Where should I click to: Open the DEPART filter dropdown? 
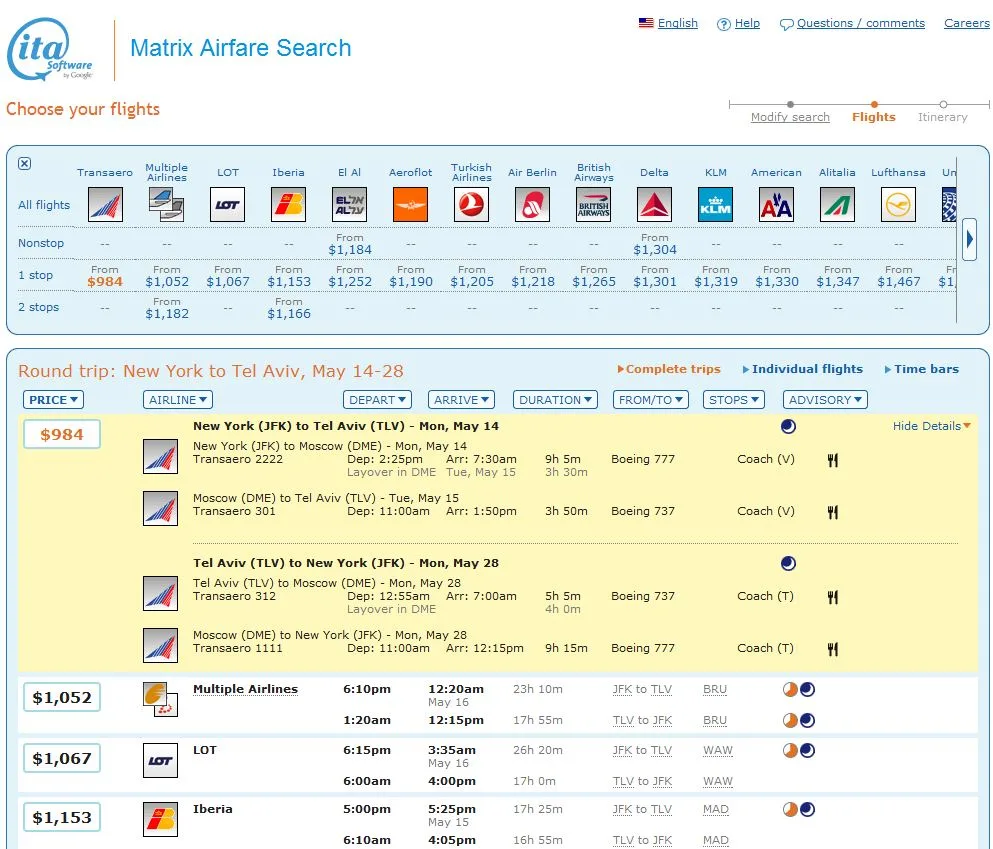377,400
